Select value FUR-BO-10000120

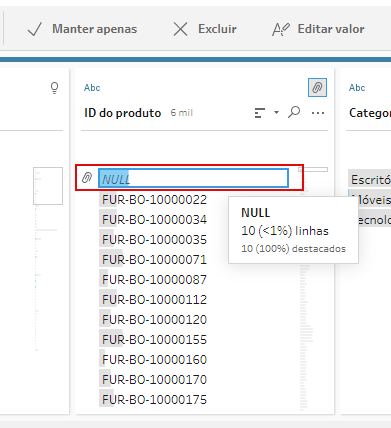coord(154,320)
